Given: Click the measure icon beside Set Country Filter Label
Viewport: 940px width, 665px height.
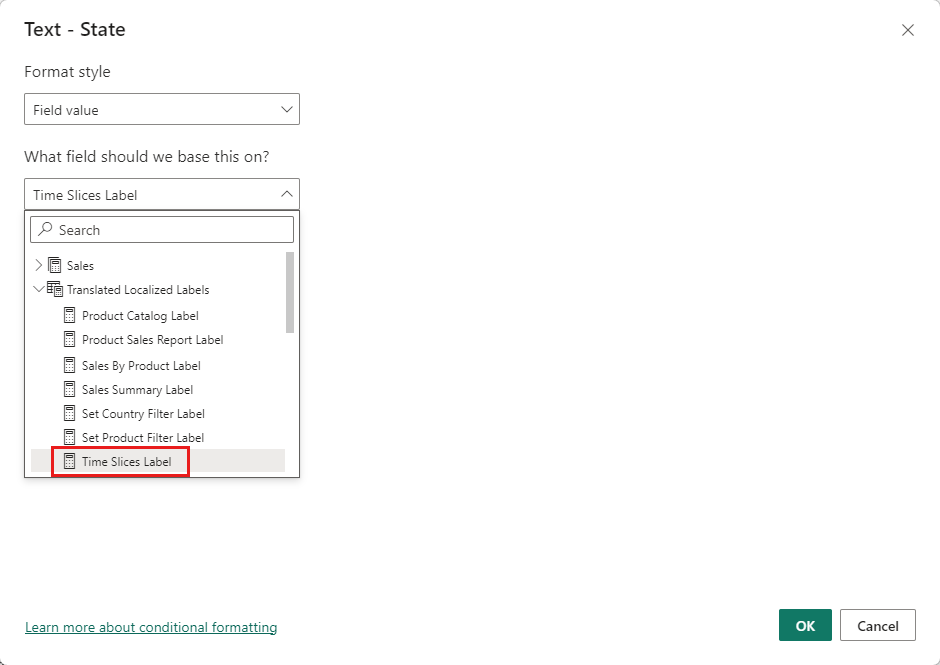Looking at the screenshot, I should 69,413.
